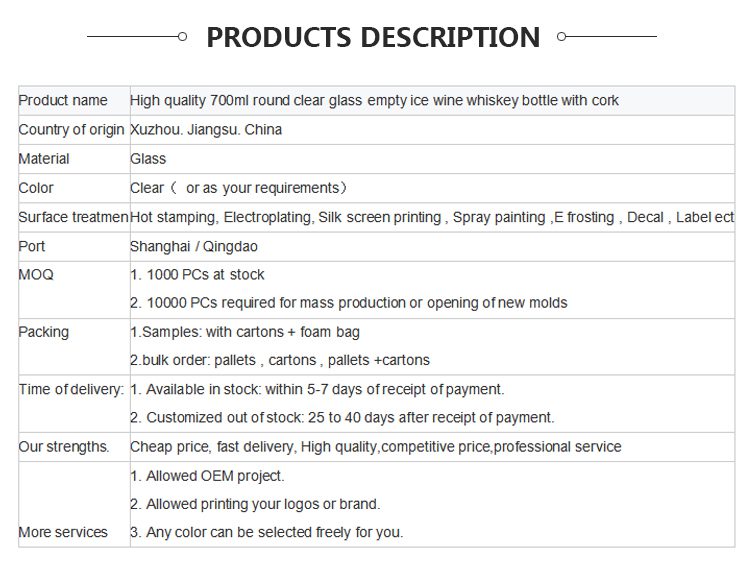Click the Time of delivery label

click(71, 389)
